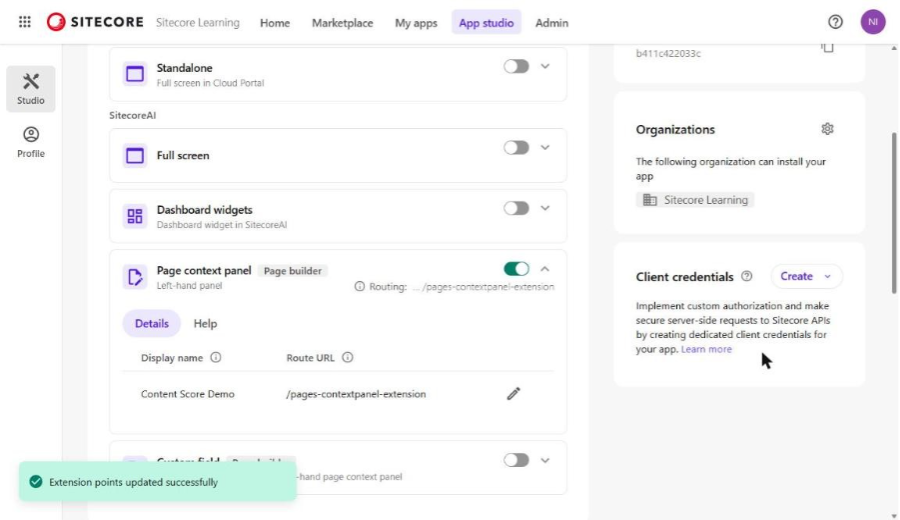Open Organizations settings gear
Screen dimensions: 900x520
[x=827, y=129]
